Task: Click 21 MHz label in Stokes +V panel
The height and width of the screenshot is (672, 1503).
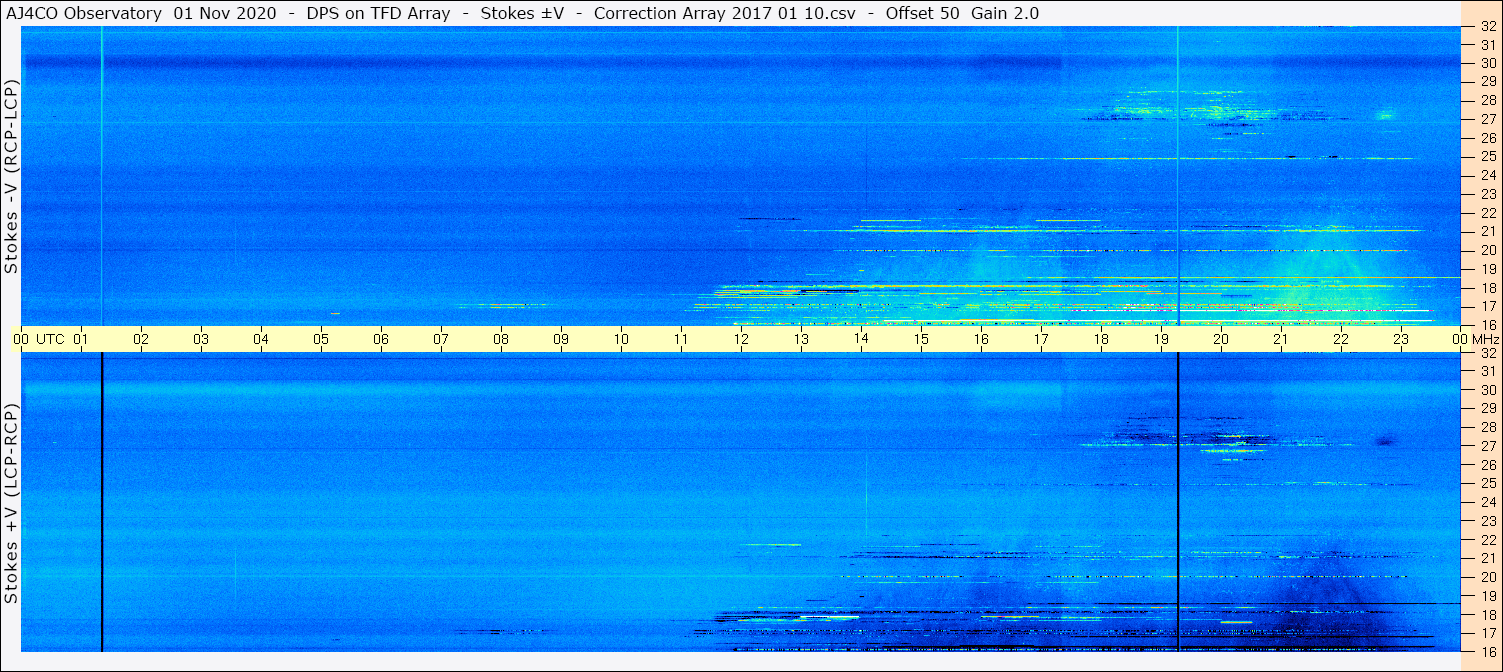Action: tap(1488, 558)
